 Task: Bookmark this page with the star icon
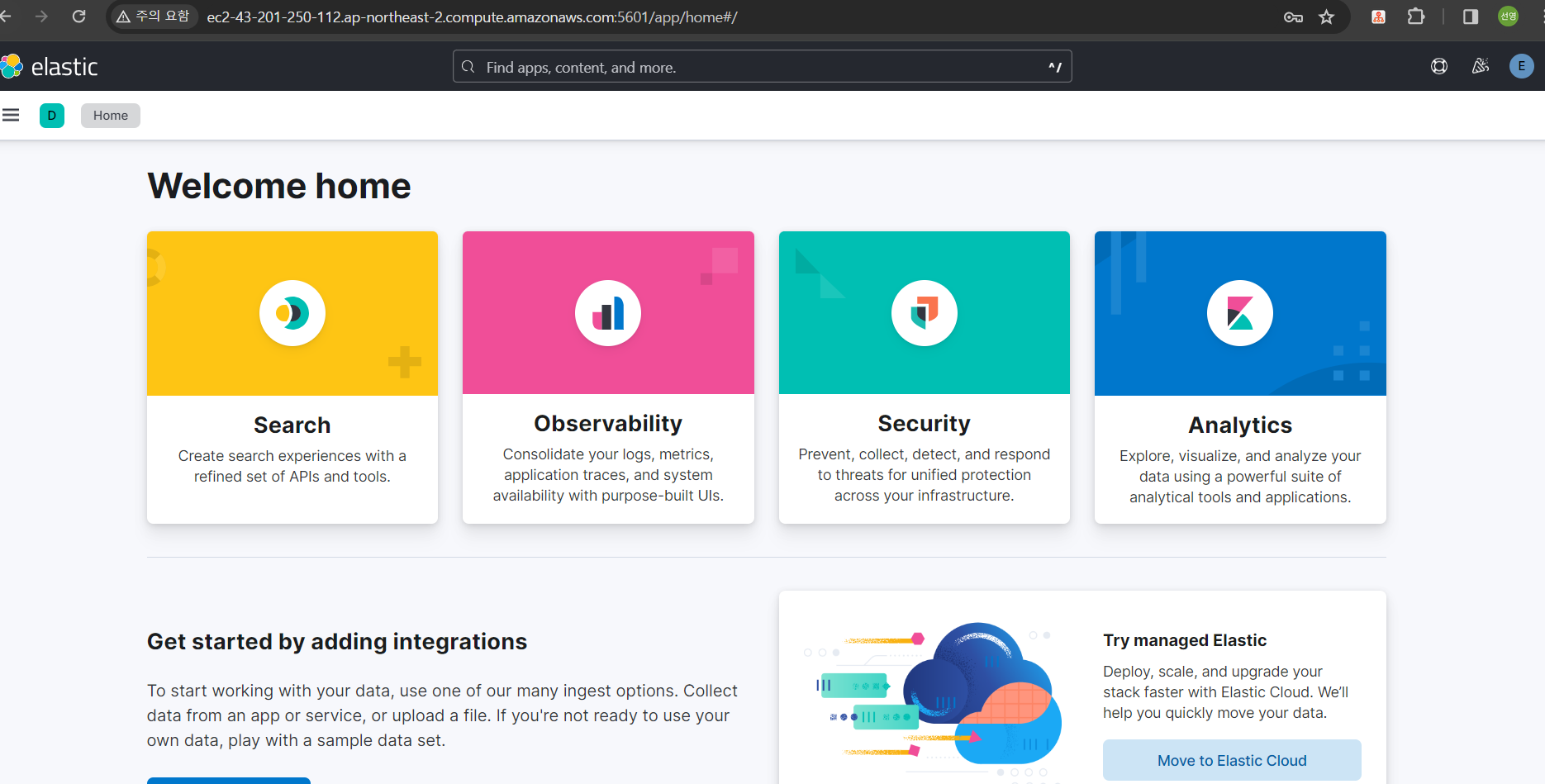click(x=1327, y=17)
